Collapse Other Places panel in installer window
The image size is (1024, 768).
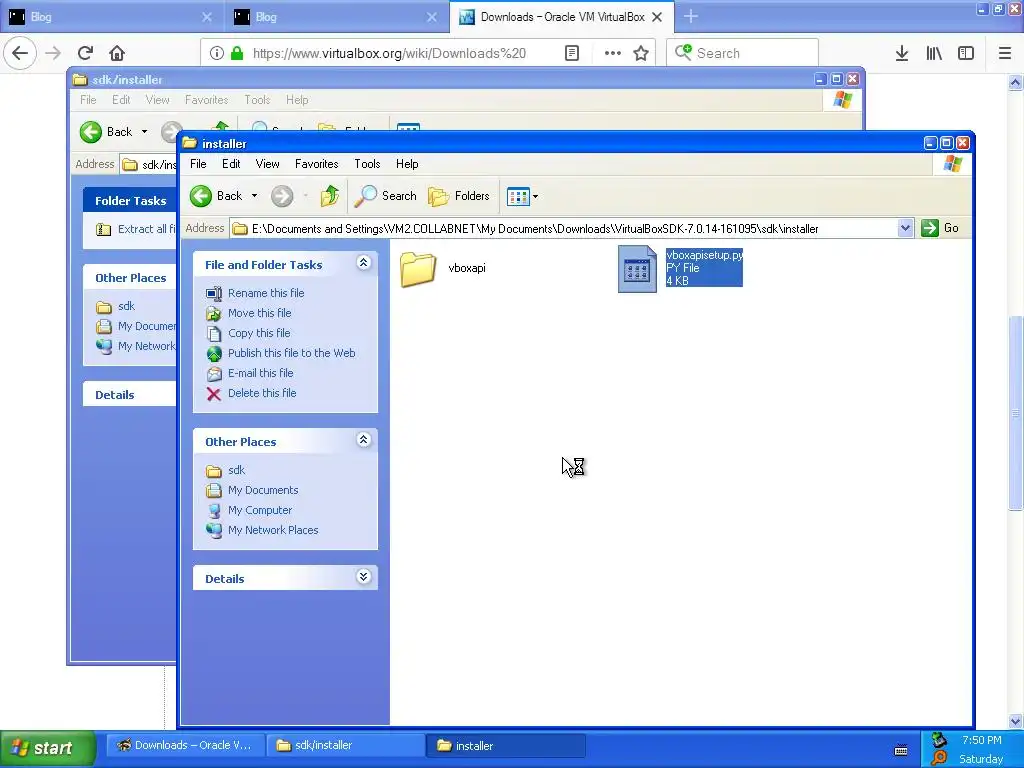pyautogui.click(x=364, y=440)
